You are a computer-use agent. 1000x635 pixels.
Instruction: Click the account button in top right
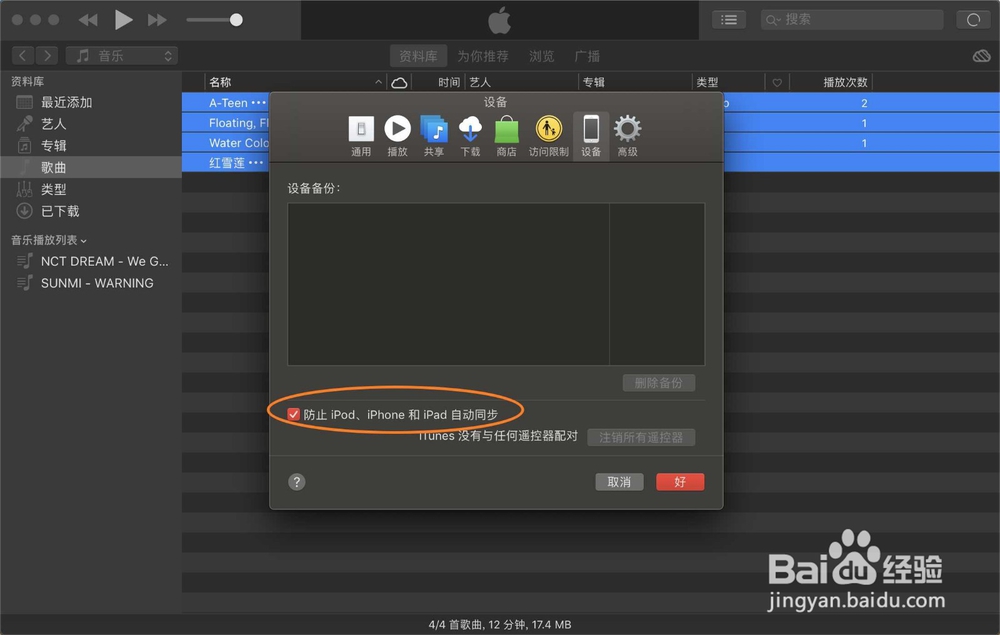[973, 20]
